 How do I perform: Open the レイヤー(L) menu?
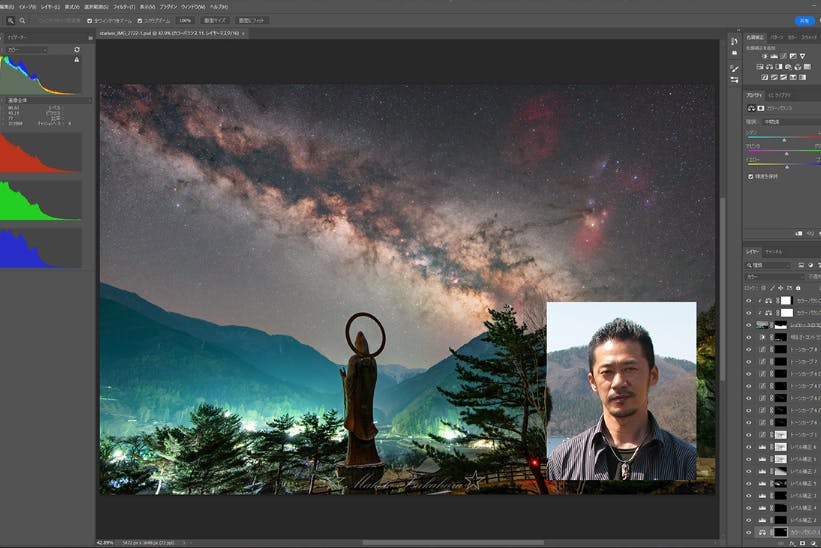(x=50, y=7)
